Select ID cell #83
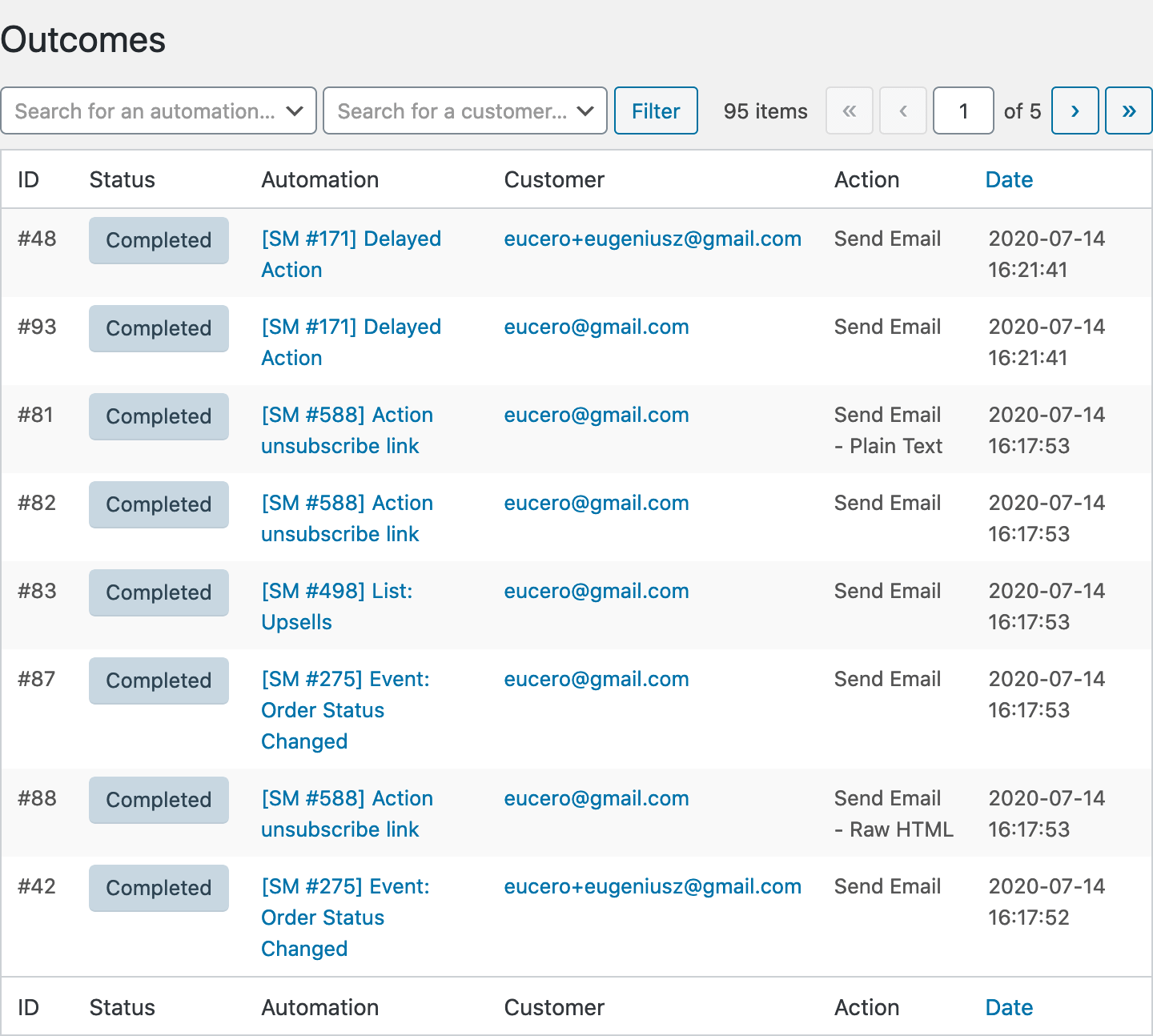This screenshot has height=1036, width=1153. tap(37, 591)
